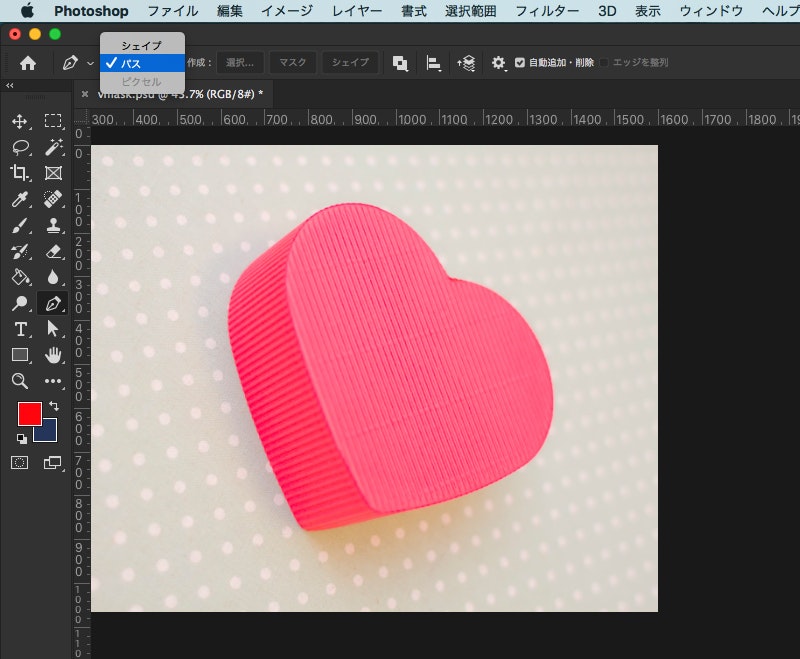
Task: Open the gear settings dropdown in options bar
Action: pyautogui.click(x=498, y=63)
